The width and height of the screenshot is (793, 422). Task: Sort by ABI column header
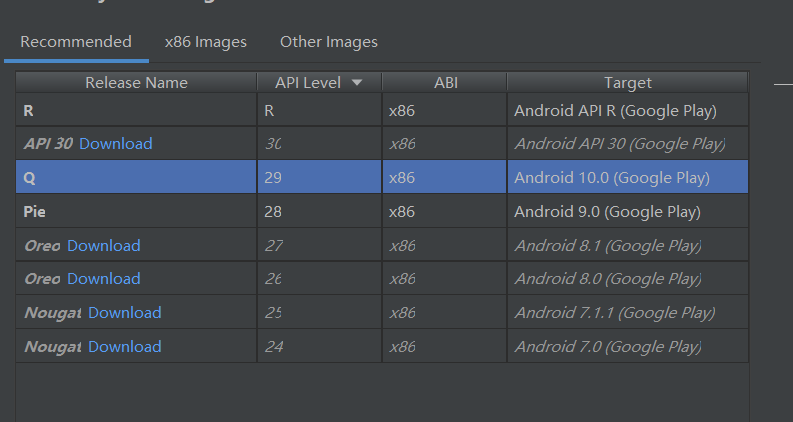click(445, 82)
